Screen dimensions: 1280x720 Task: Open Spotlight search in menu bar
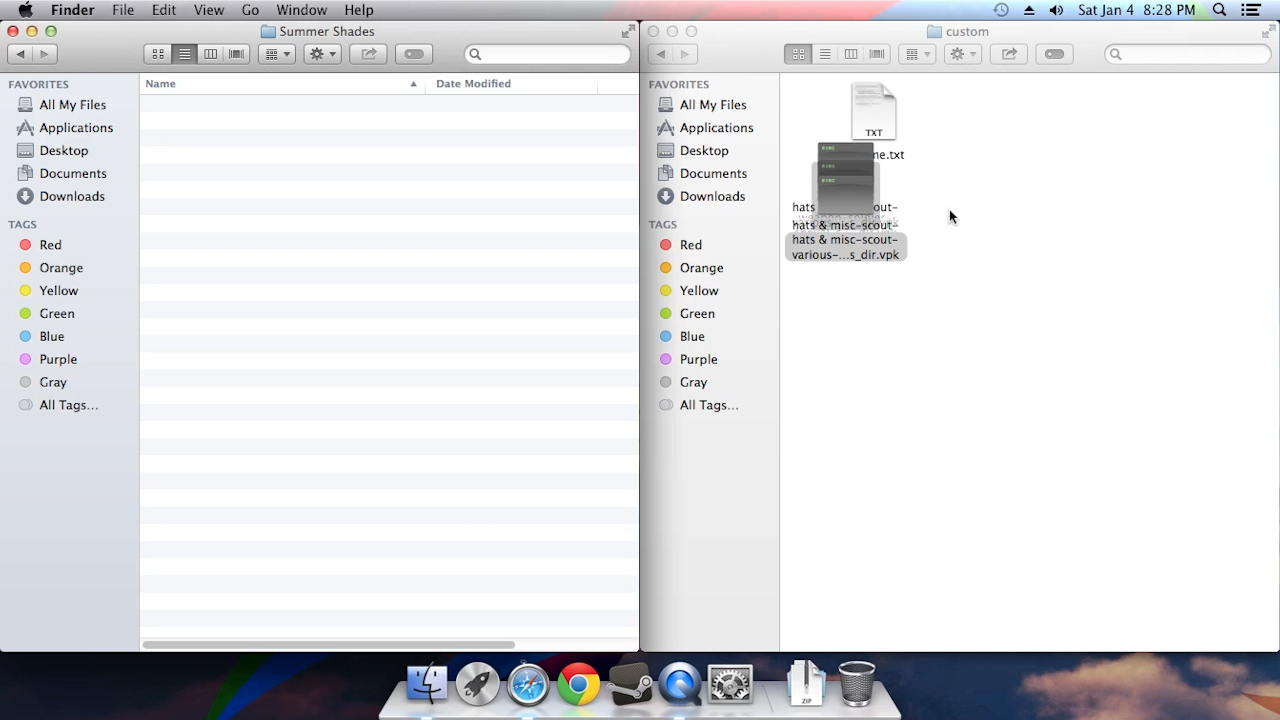[x=1219, y=10]
